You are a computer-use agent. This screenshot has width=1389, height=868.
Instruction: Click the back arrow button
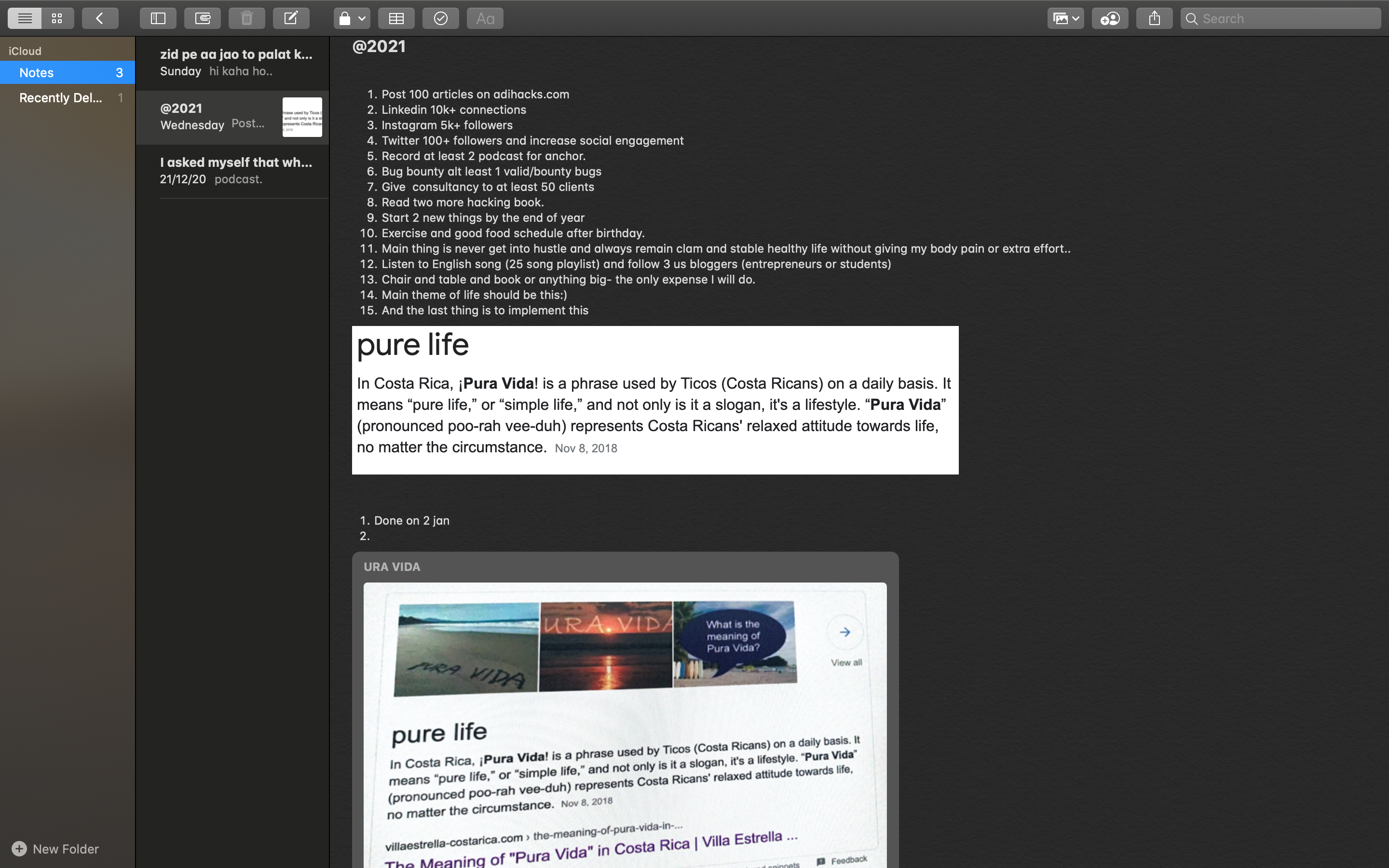(x=100, y=18)
